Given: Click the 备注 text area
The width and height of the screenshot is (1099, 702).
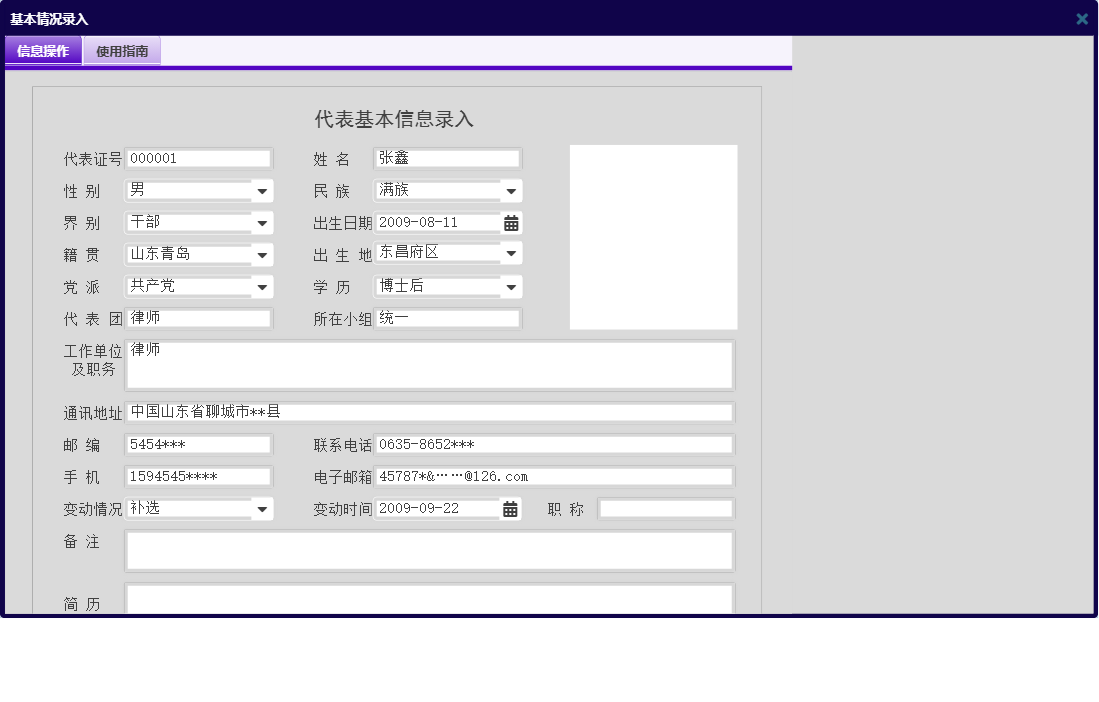Looking at the screenshot, I should coord(430,551).
